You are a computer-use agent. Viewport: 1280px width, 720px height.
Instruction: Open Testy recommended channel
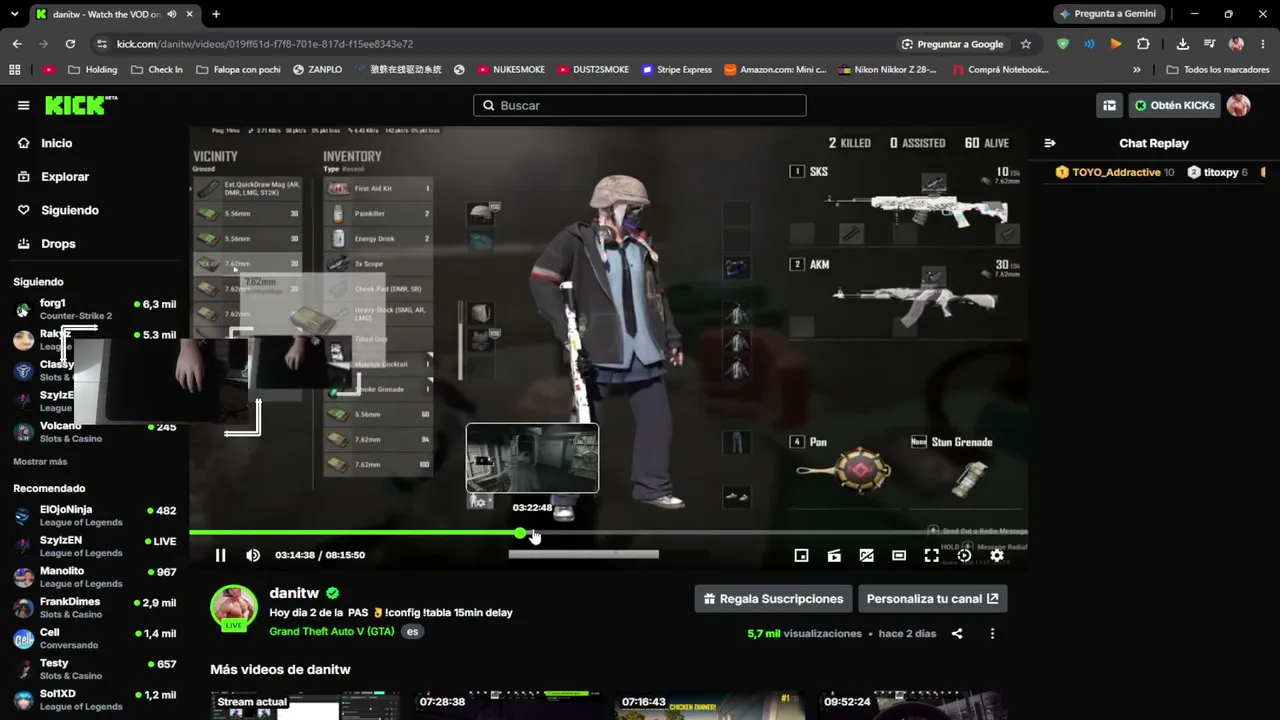[95, 669]
